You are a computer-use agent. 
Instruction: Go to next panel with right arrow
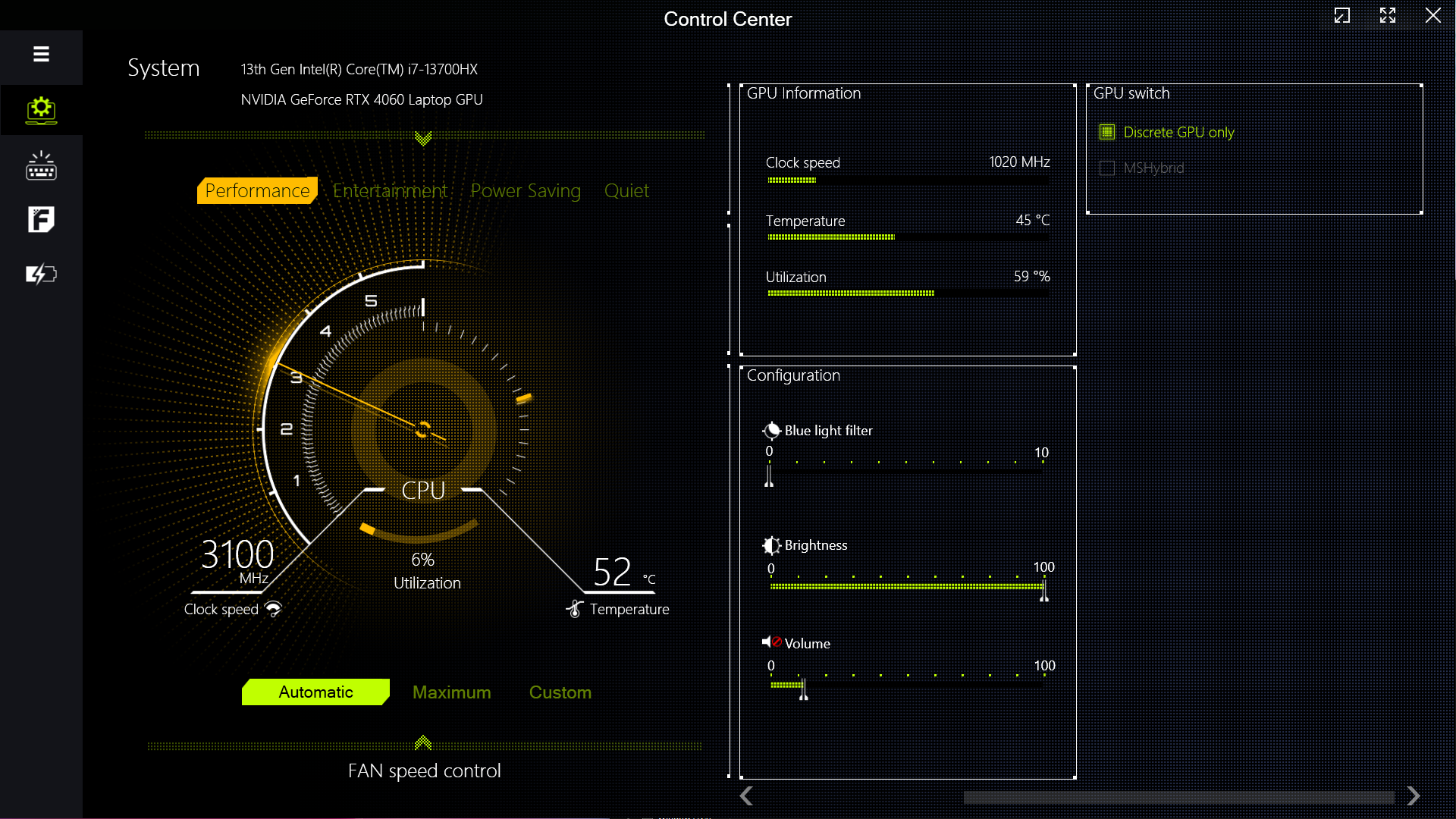(x=1413, y=795)
